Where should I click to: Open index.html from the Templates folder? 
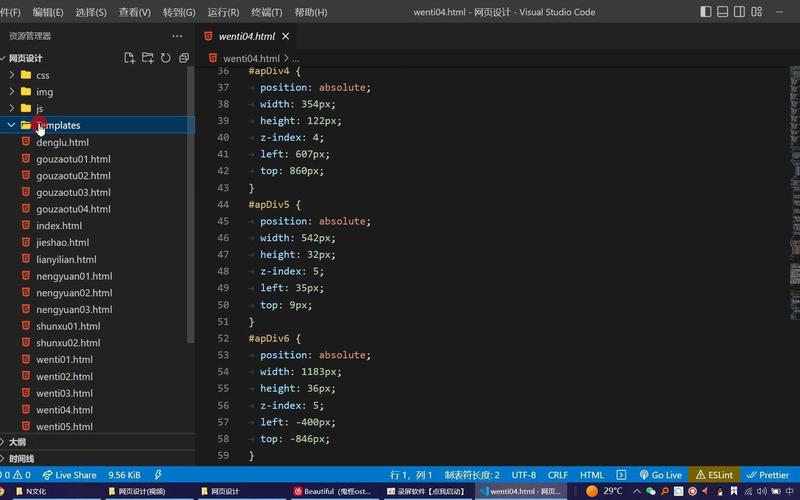click(59, 226)
